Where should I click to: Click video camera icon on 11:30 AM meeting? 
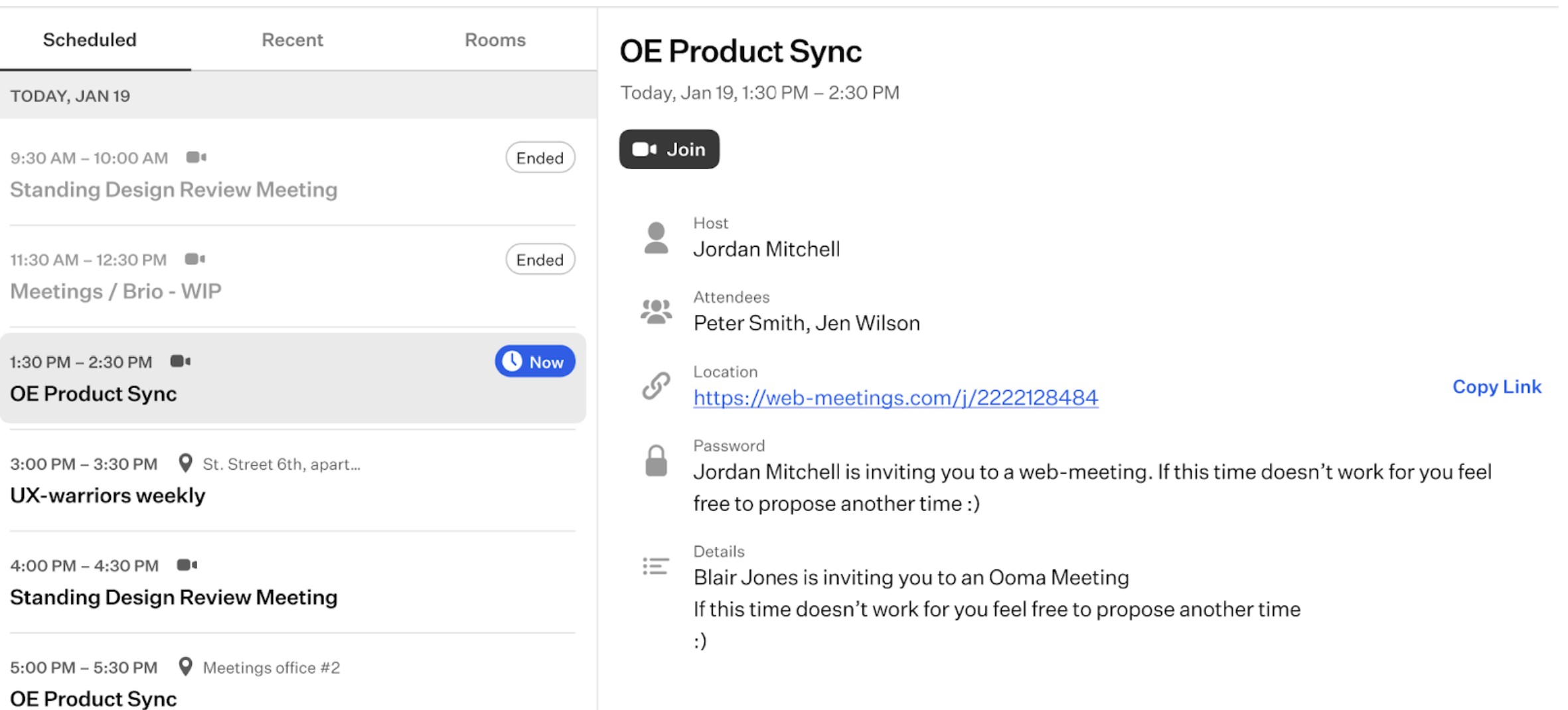point(195,259)
